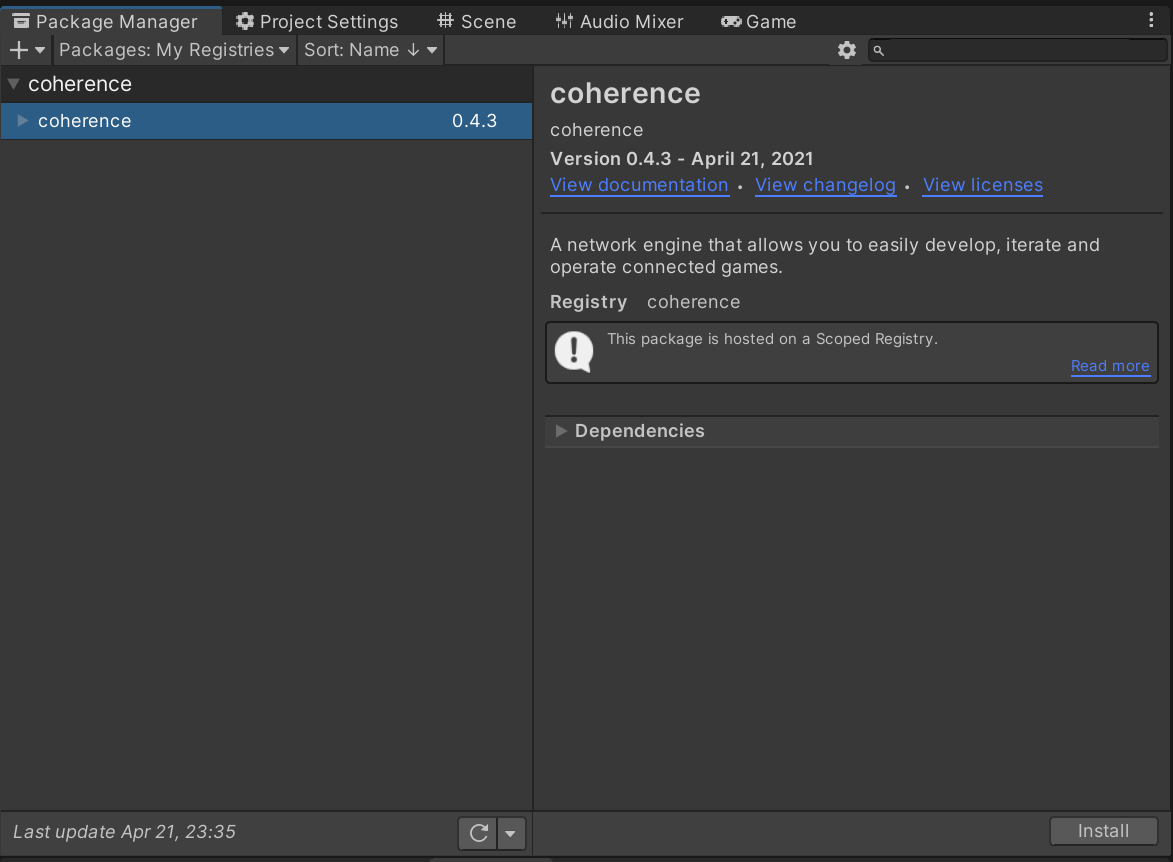Click the scoped registry warning icon
The image size is (1173, 862).
[574, 352]
